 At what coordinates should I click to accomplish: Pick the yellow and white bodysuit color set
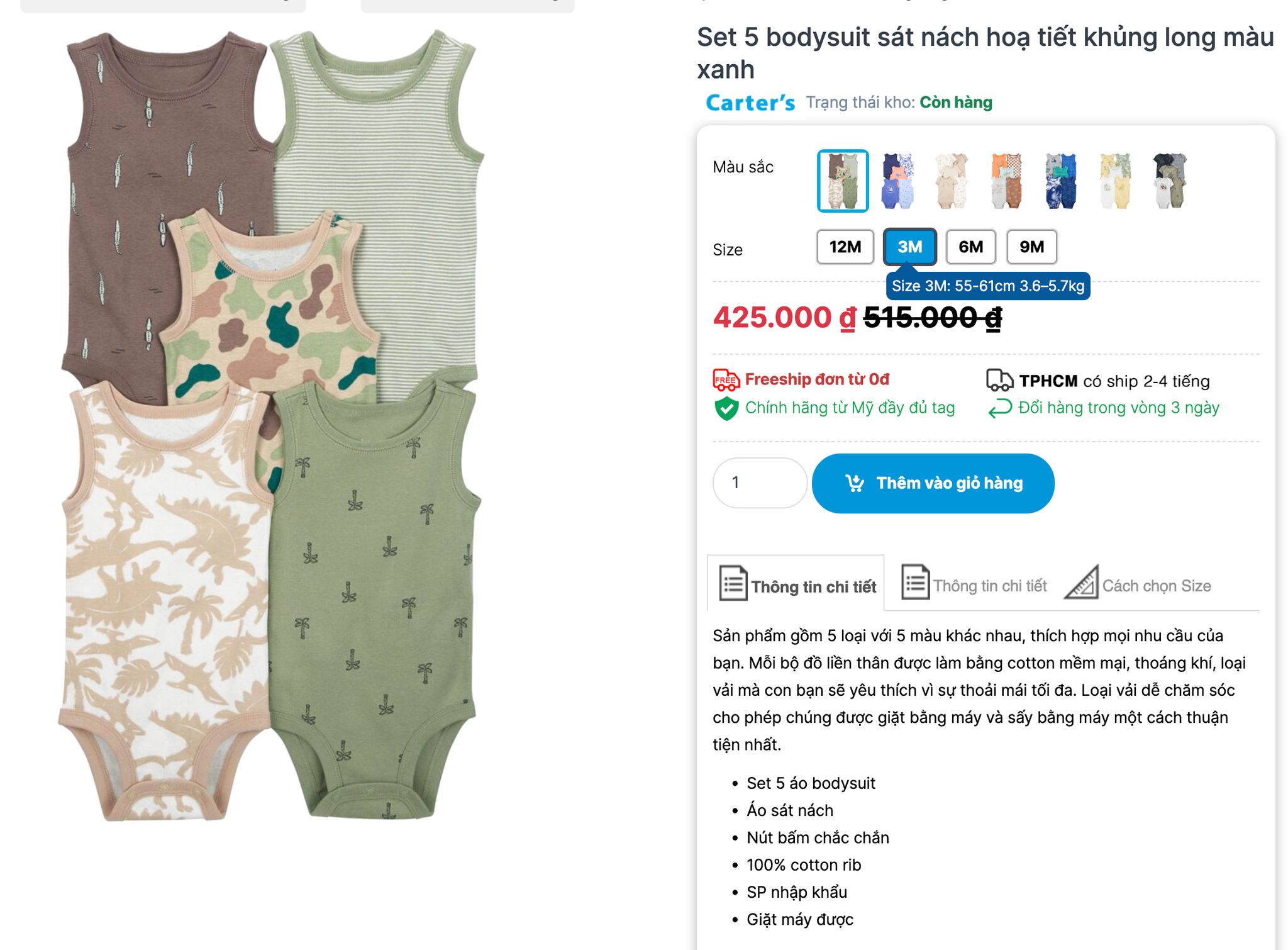coord(1115,181)
